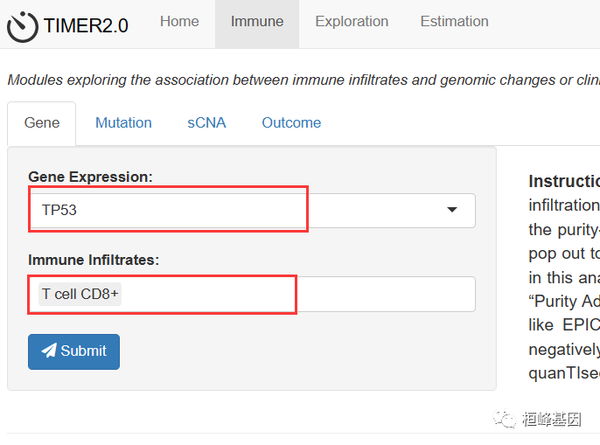Click the paper plane icon on Submit
The image size is (600, 445).
49,351
